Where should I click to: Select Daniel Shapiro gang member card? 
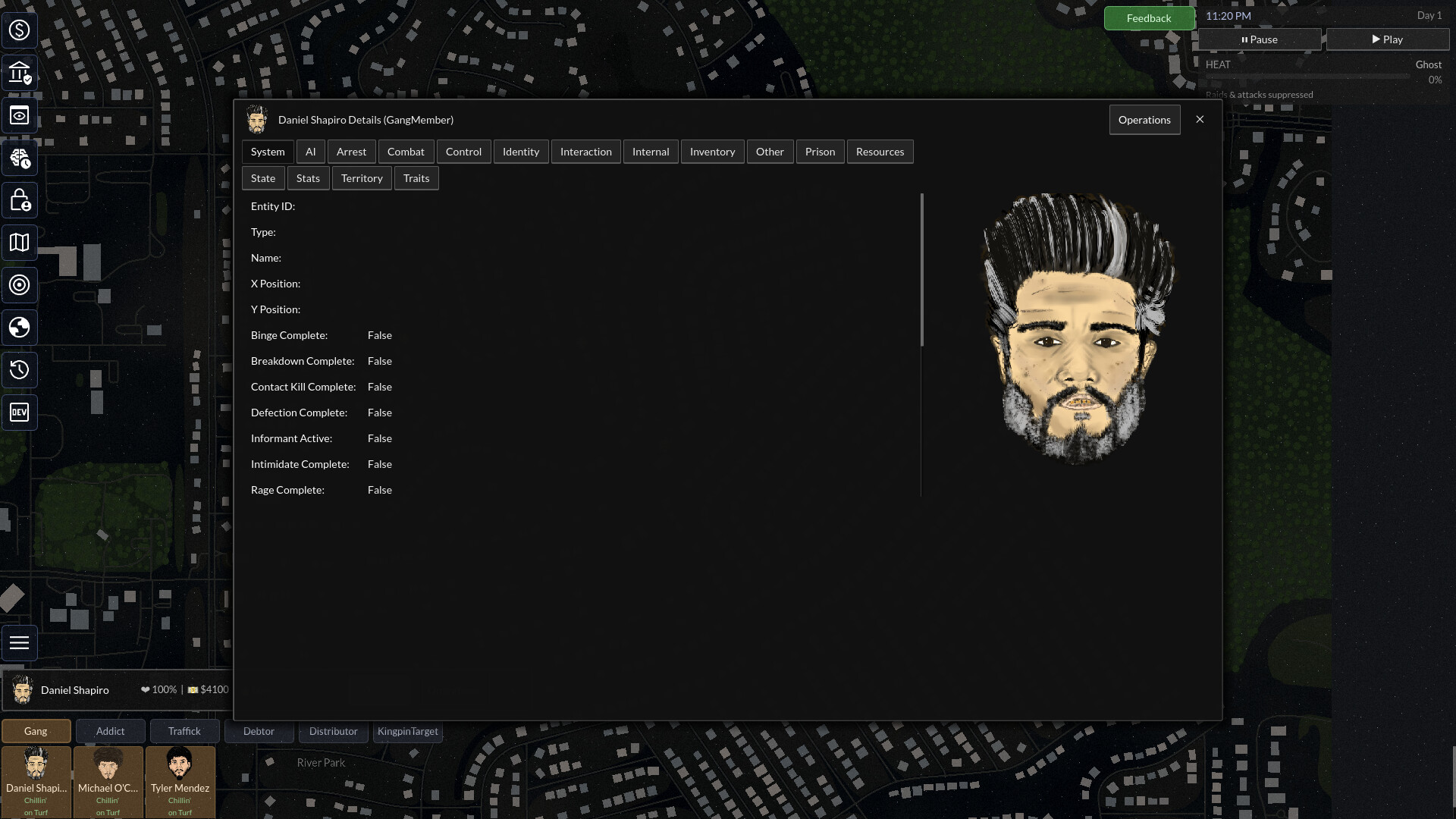(36, 782)
